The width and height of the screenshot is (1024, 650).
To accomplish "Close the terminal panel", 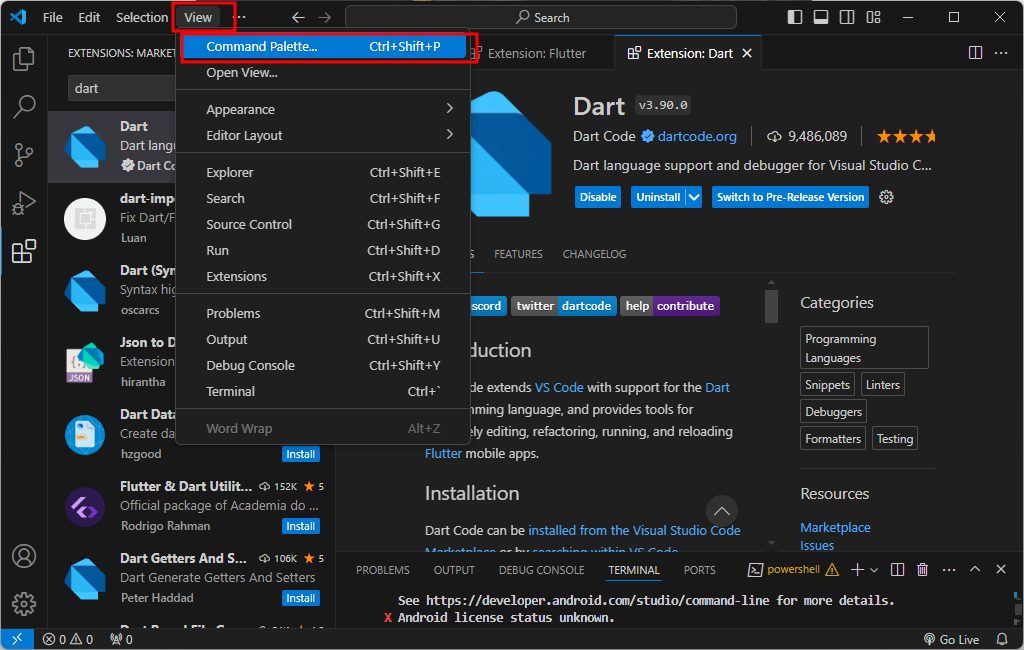I will (1000, 570).
